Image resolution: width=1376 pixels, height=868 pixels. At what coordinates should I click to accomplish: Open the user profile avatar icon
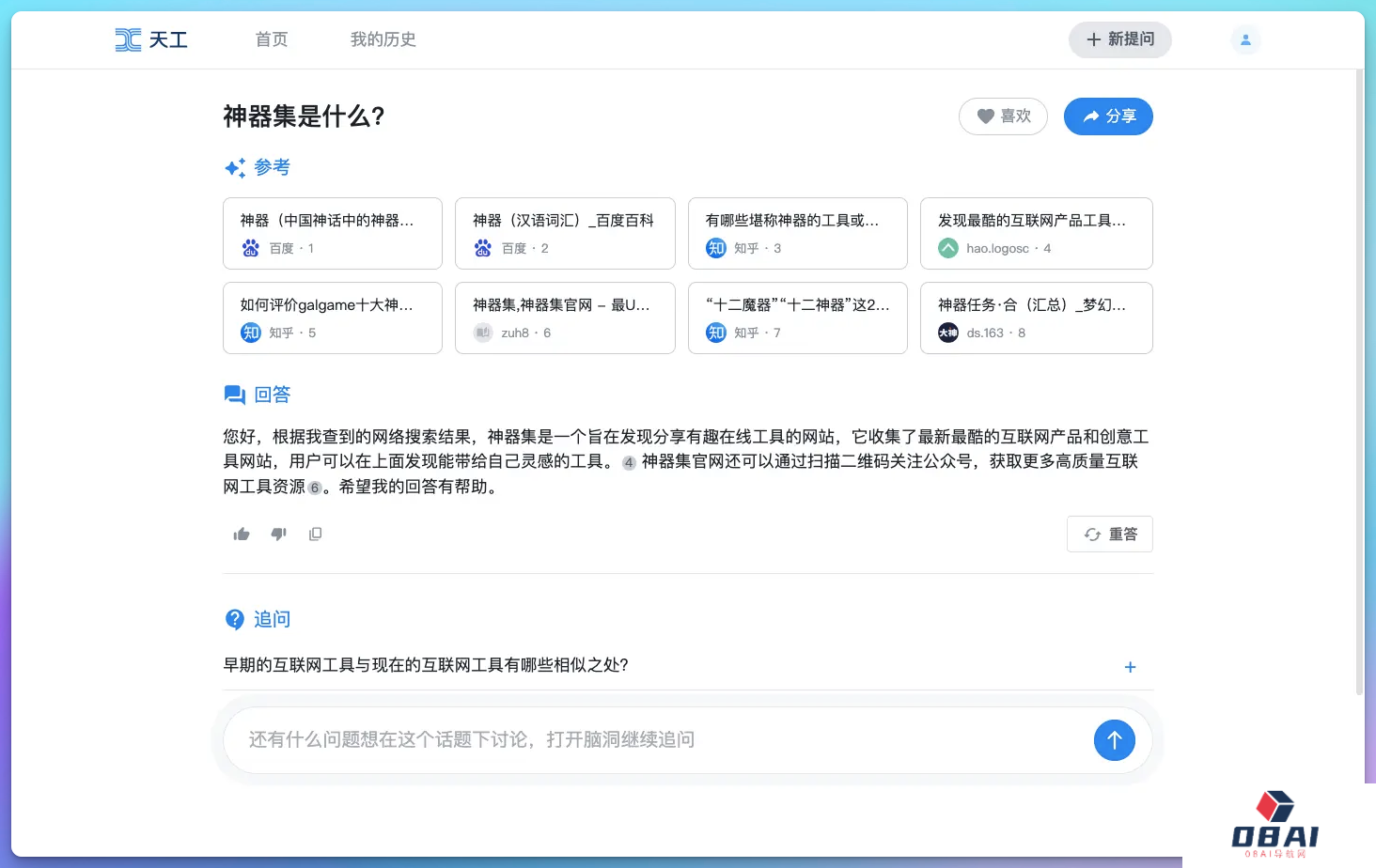(1245, 39)
